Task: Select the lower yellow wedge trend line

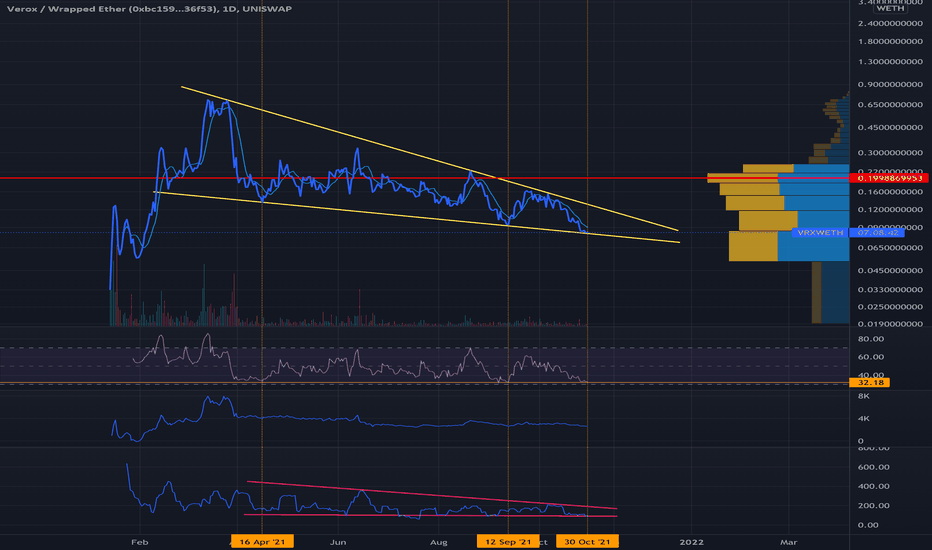Action: 416,217
